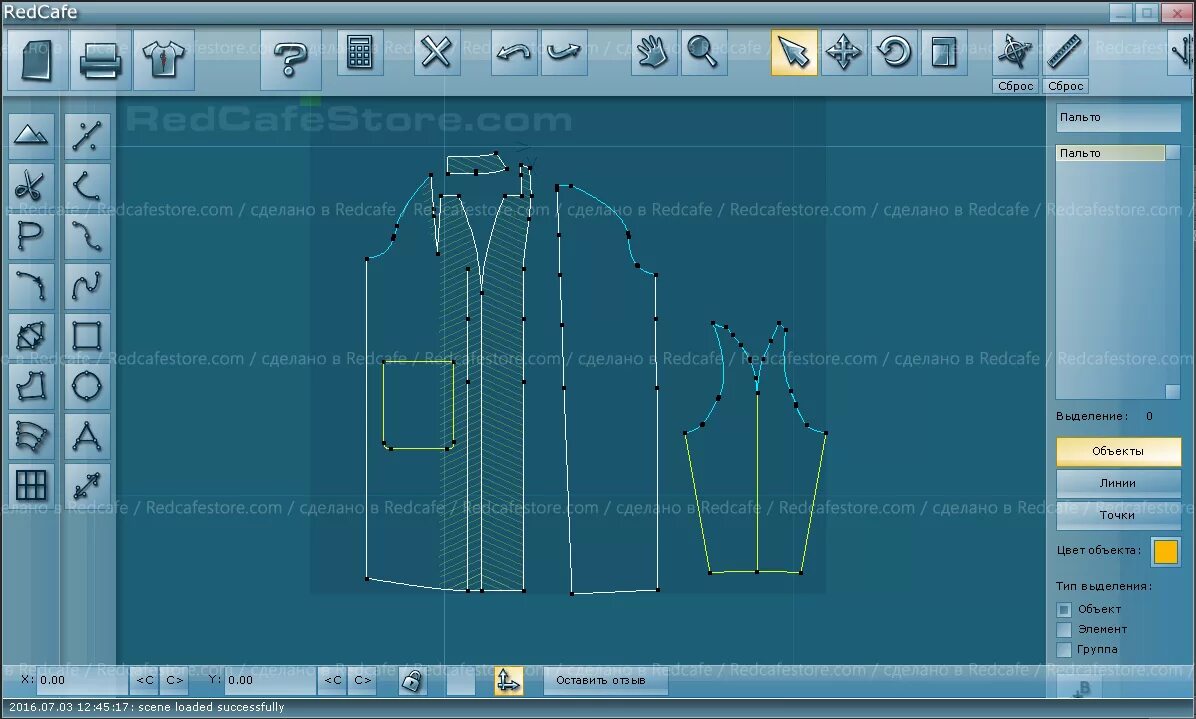
Task: Check the Элемент selection type
Action: (x=1064, y=630)
